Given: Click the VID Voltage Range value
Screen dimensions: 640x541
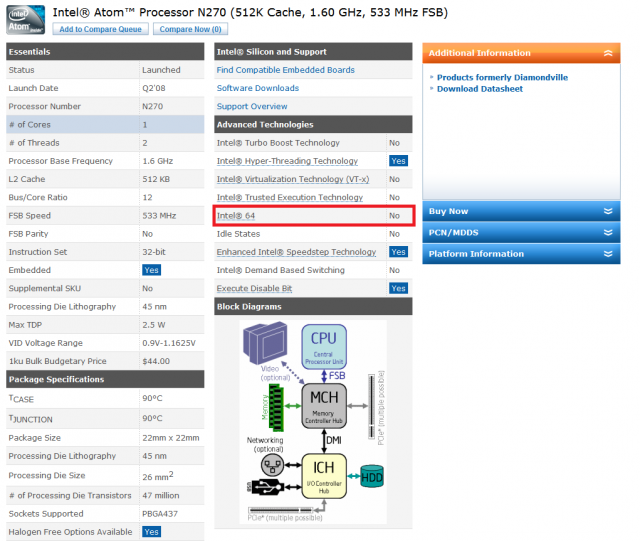Looking at the screenshot, I should click(169, 343).
